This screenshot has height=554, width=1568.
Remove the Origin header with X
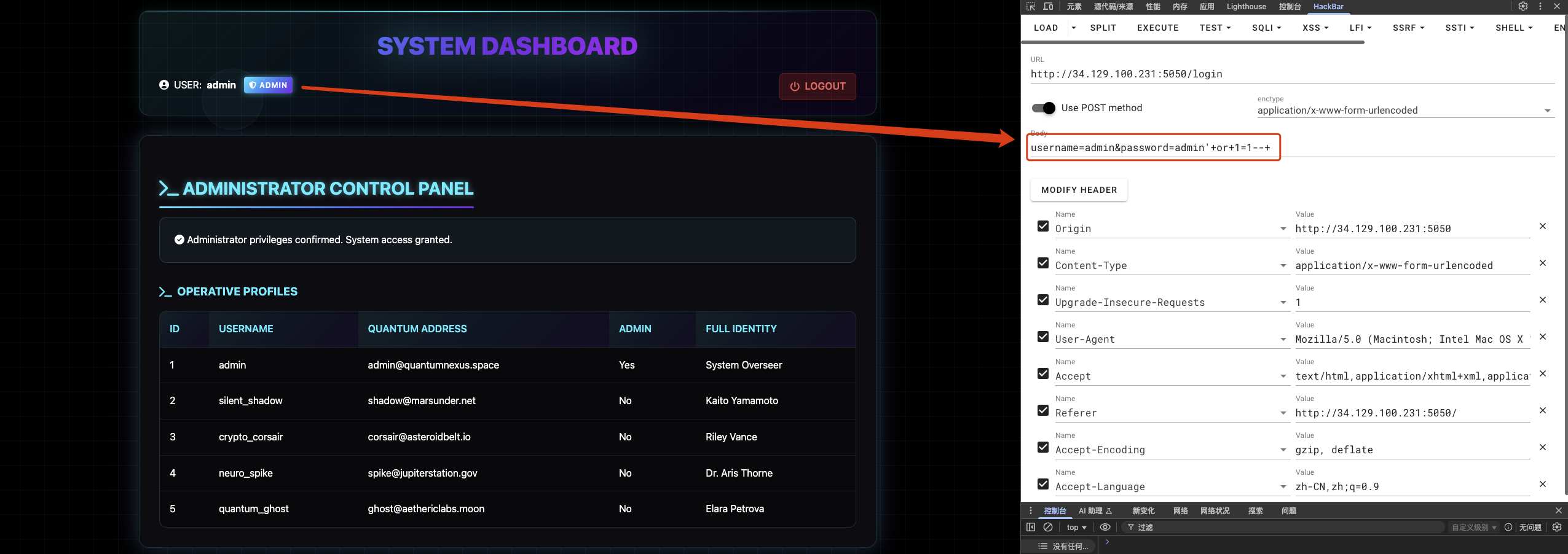[x=1542, y=227]
